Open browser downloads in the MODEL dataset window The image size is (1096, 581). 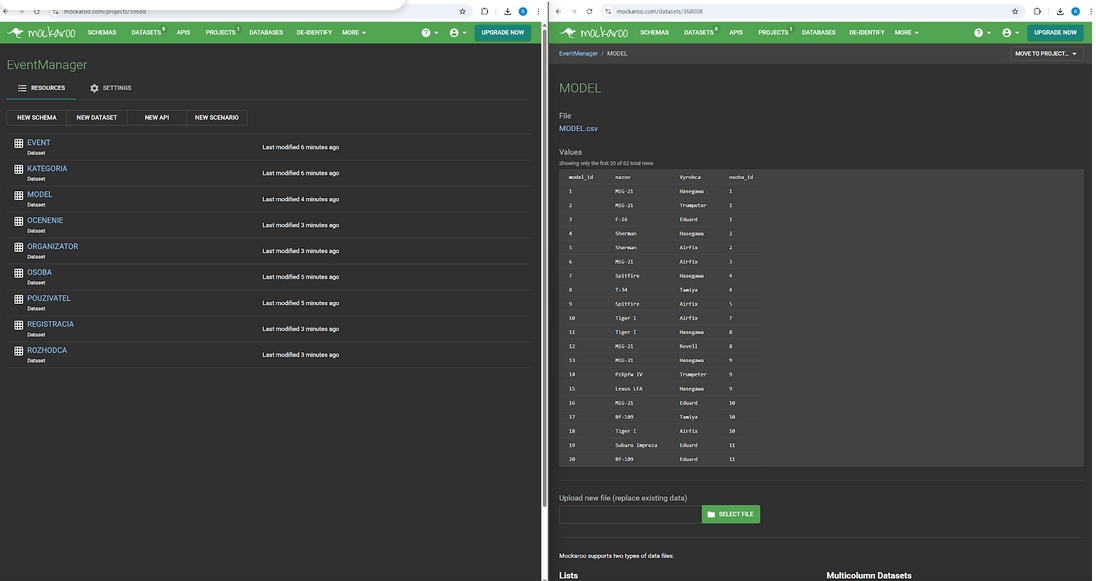[x=1060, y=11]
